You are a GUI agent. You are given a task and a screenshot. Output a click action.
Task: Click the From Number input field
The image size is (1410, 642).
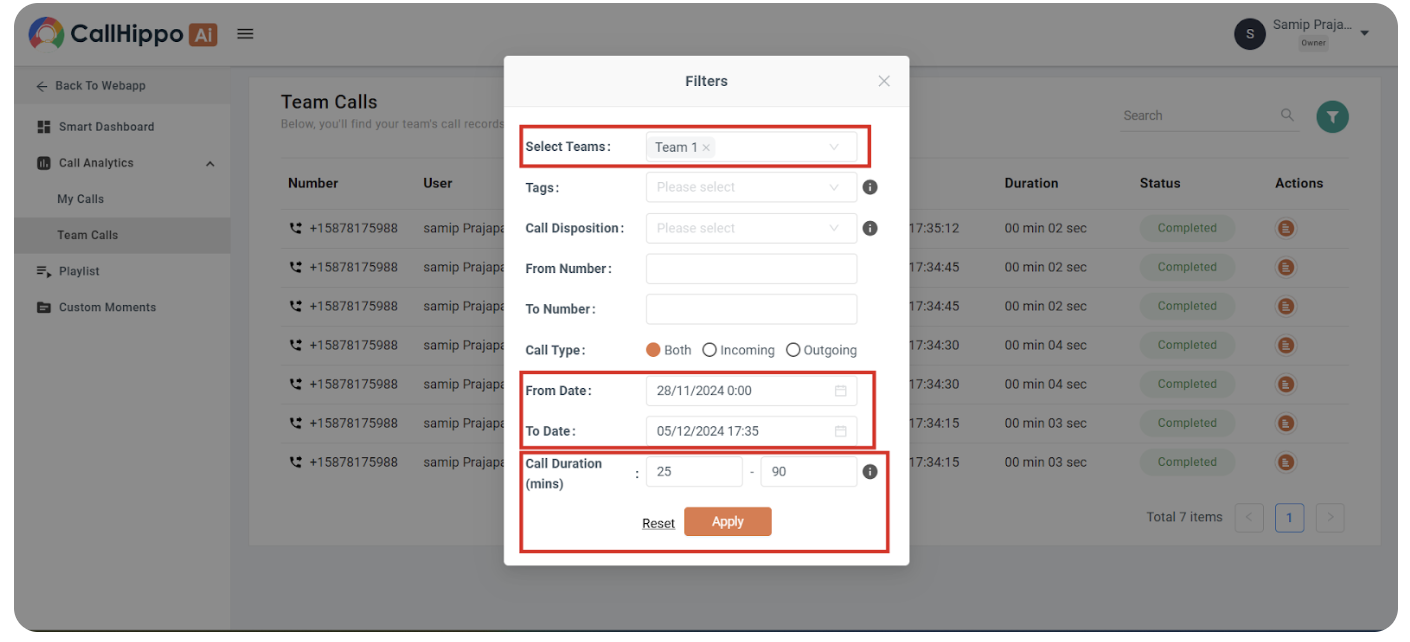[751, 269]
